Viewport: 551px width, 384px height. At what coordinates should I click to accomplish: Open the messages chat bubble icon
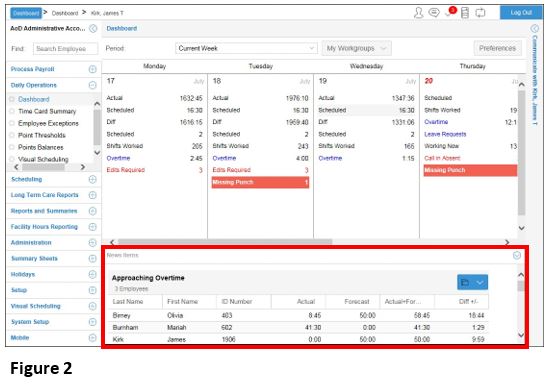(434, 13)
